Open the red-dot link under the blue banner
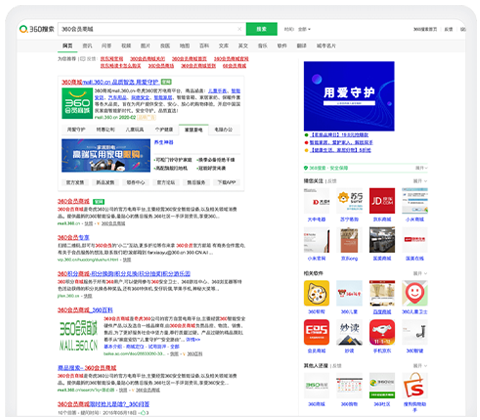The height and width of the screenshot is (420, 480). (x=341, y=142)
